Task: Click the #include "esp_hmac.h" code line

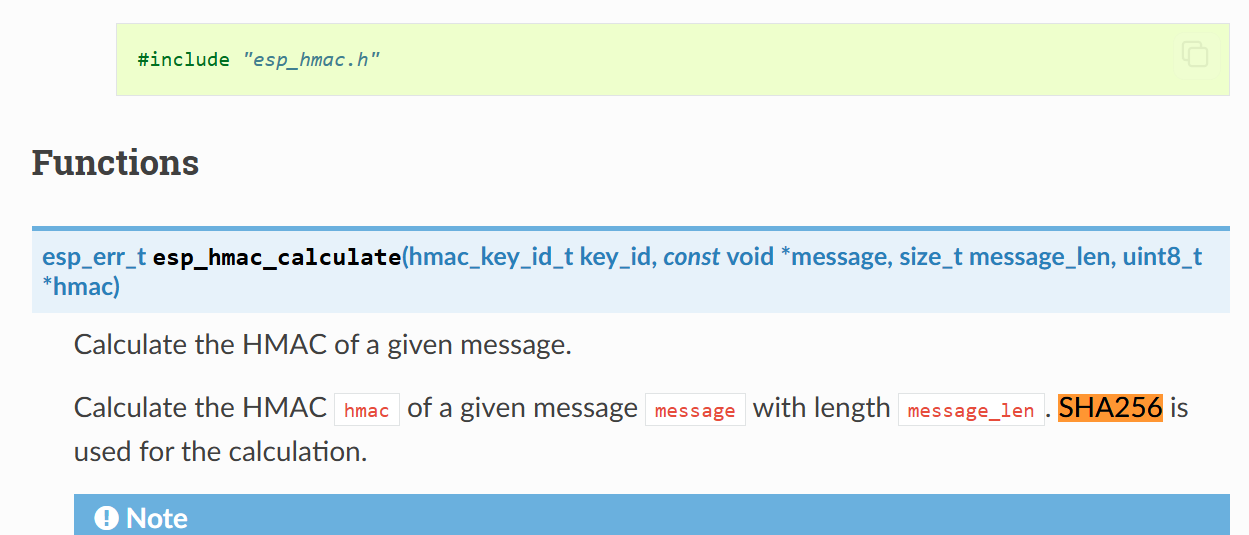Action: [259, 59]
